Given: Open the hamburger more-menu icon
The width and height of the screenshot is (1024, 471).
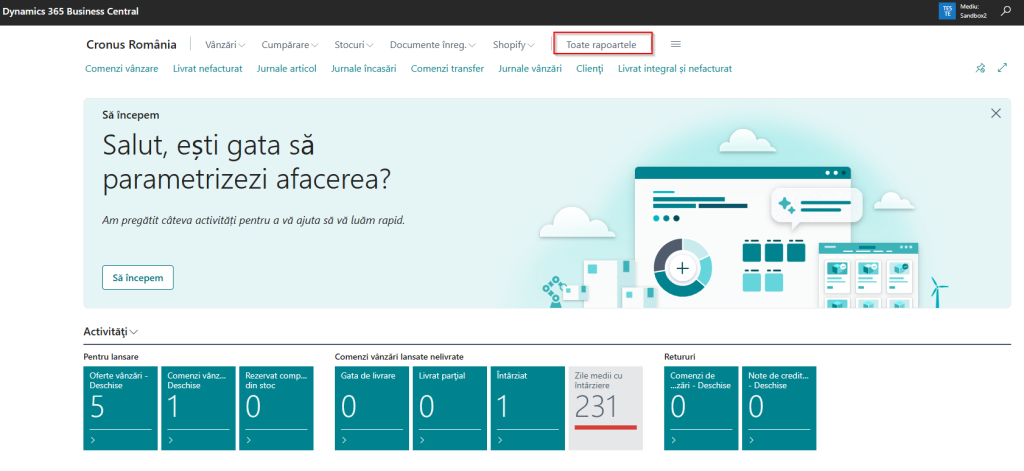Looking at the screenshot, I should [x=676, y=44].
